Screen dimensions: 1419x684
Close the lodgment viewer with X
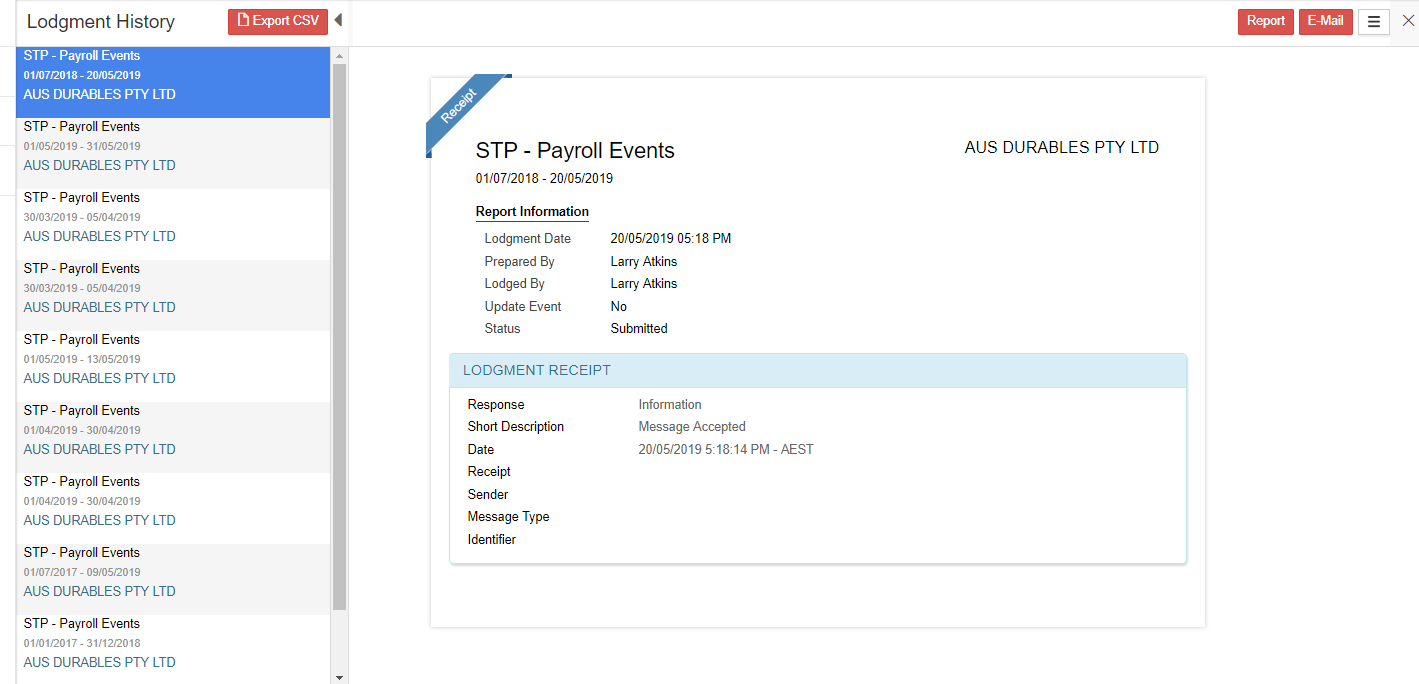(x=1408, y=21)
